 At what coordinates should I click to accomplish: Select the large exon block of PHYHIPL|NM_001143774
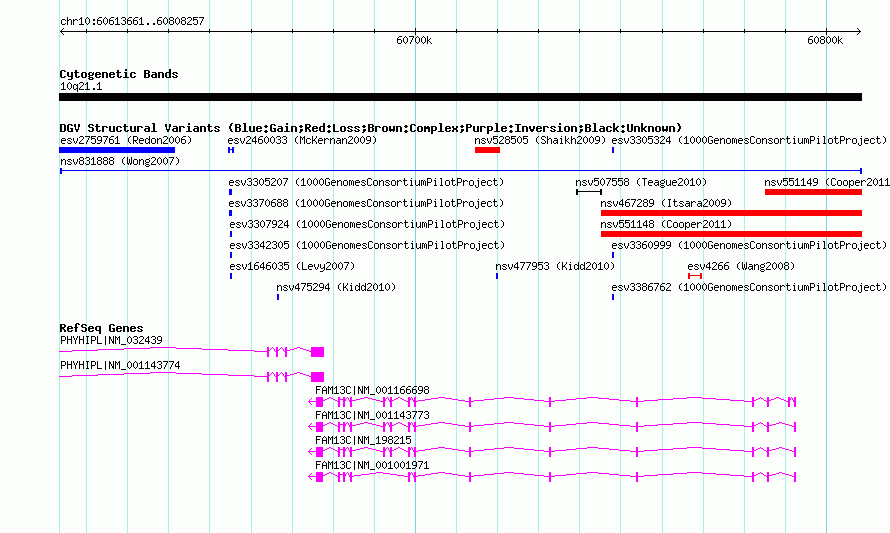pyautogui.click(x=317, y=377)
